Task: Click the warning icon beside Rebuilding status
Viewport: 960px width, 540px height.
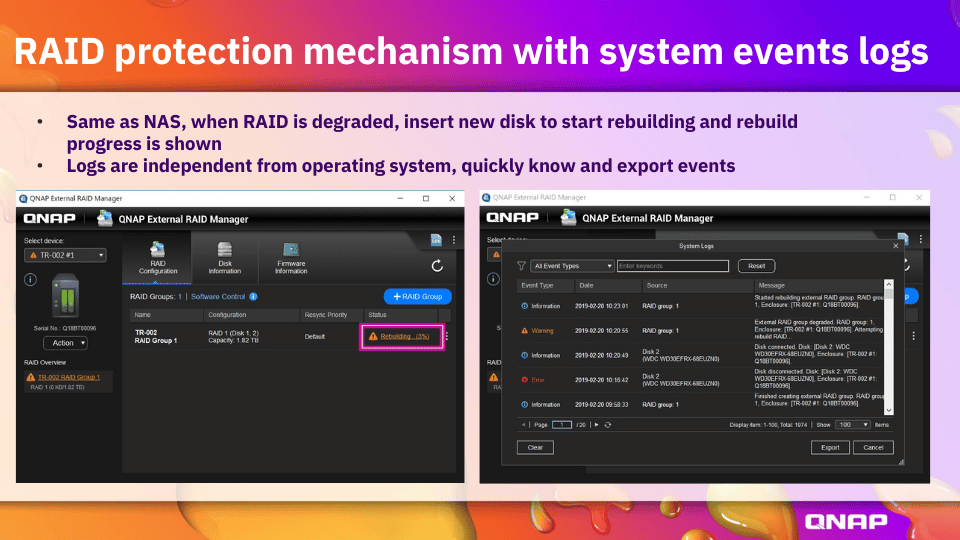Action: click(373, 336)
